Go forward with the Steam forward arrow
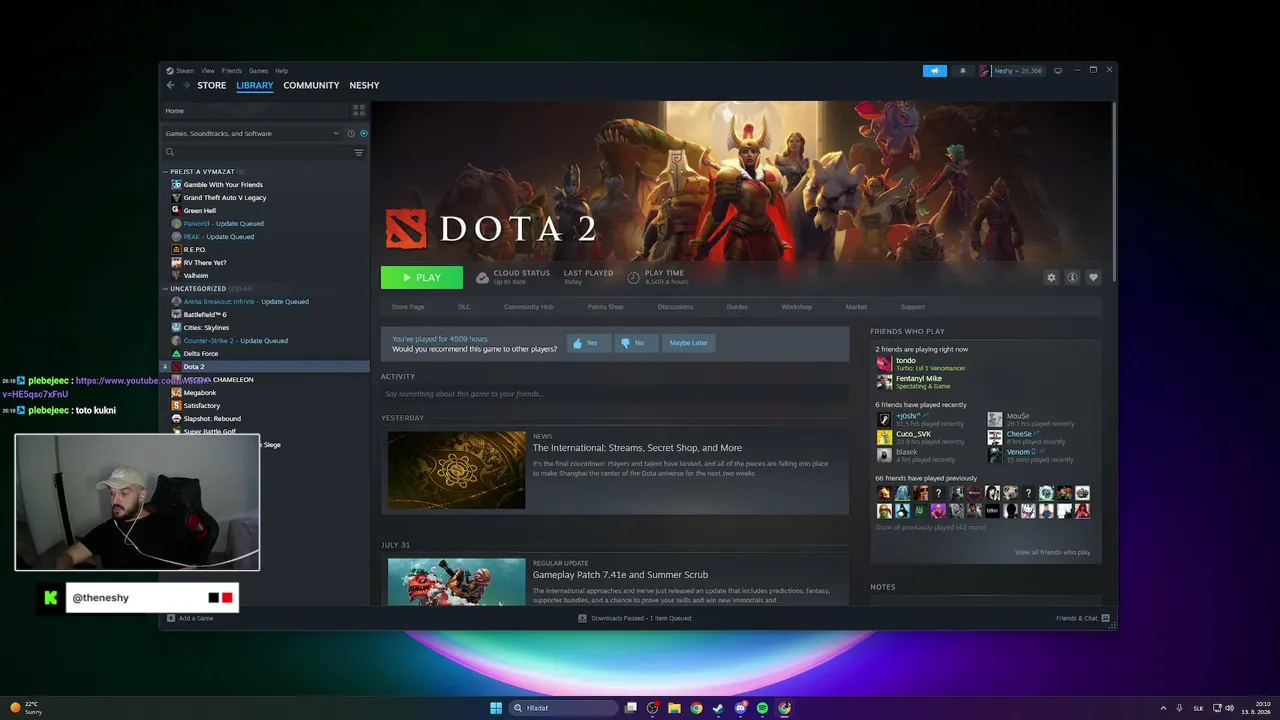This screenshot has height=720, width=1280. click(186, 85)
